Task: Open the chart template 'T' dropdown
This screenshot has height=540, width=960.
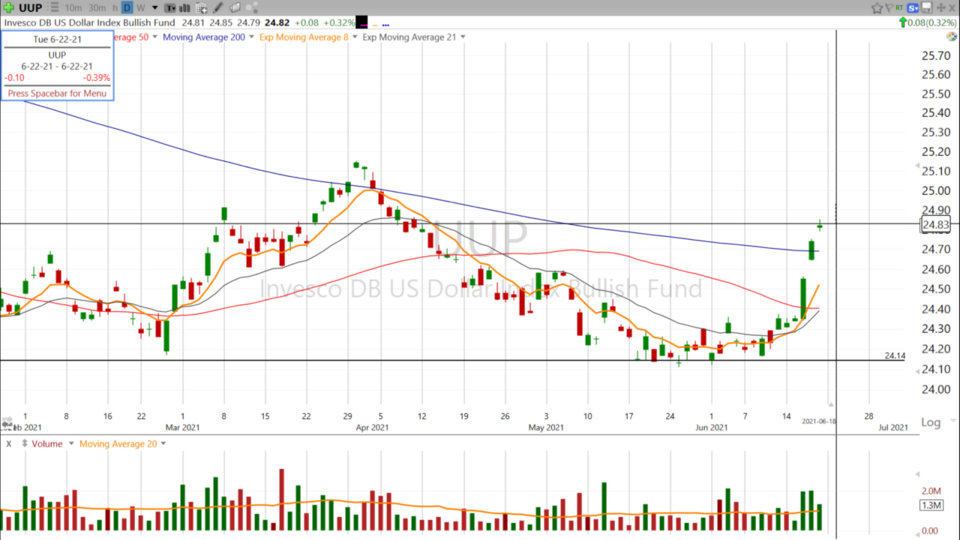Action: tap(170, 8)
